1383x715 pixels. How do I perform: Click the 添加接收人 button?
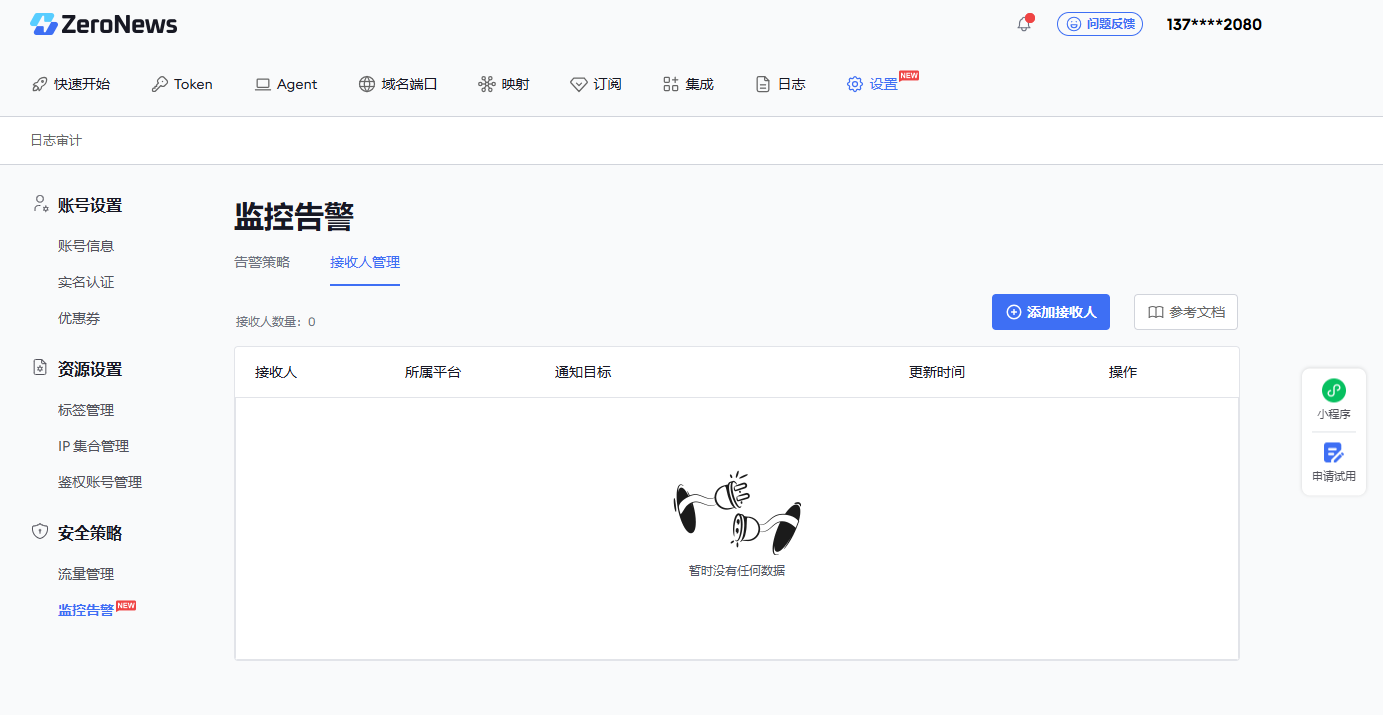(x=1050, y=312)
